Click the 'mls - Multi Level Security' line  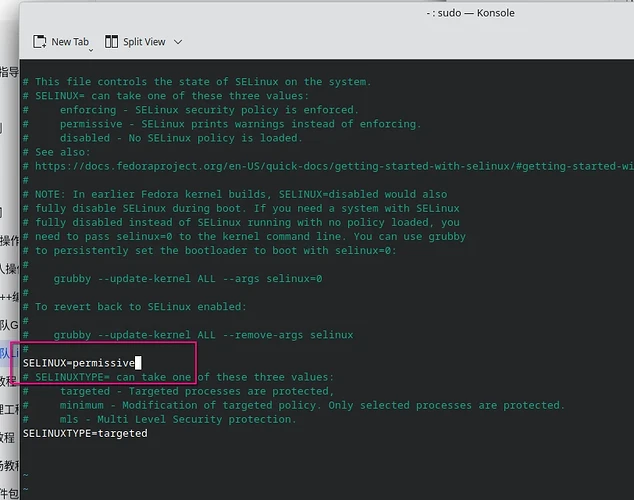pos(178,419)
